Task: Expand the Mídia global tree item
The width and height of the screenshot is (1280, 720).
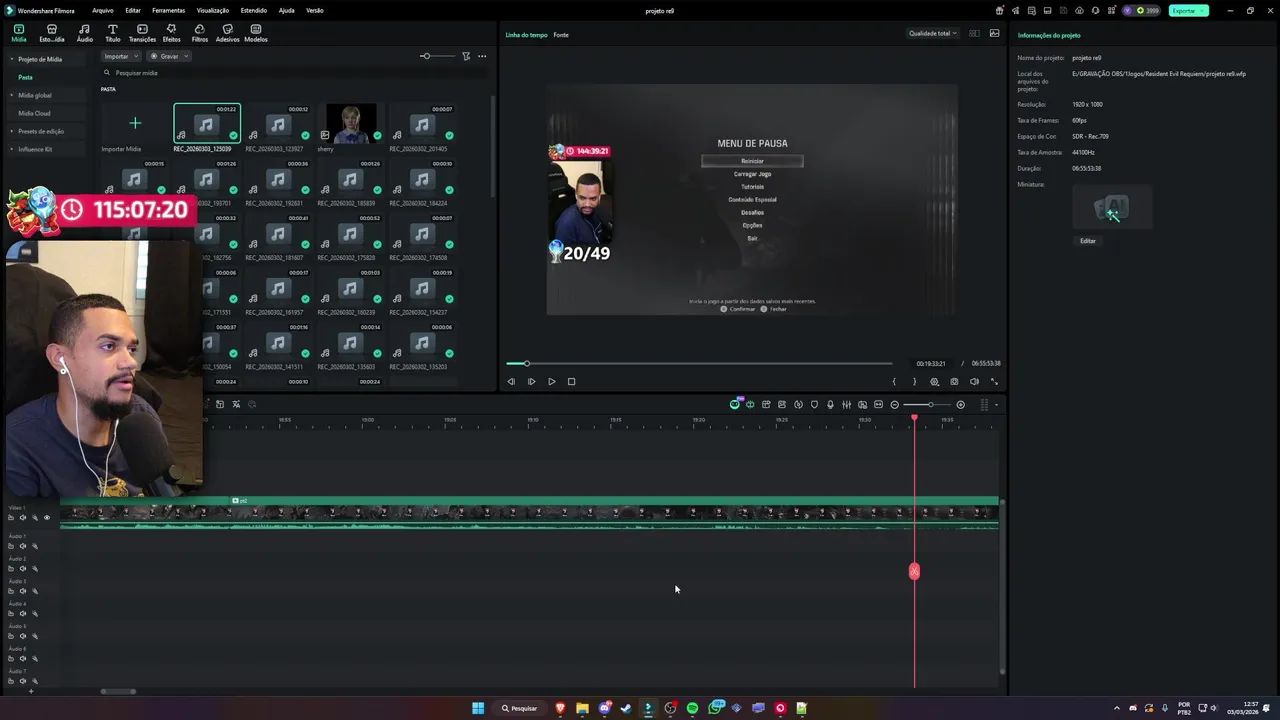Action: [12, 95]
